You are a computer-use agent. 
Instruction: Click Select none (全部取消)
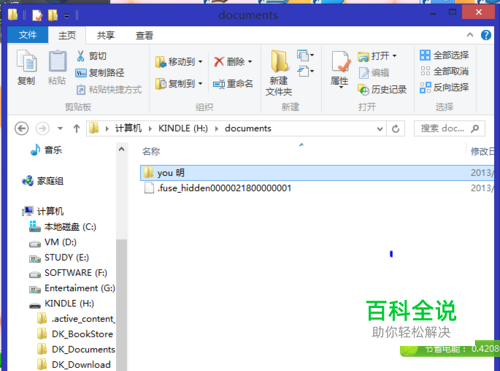[x=444, y=71]
